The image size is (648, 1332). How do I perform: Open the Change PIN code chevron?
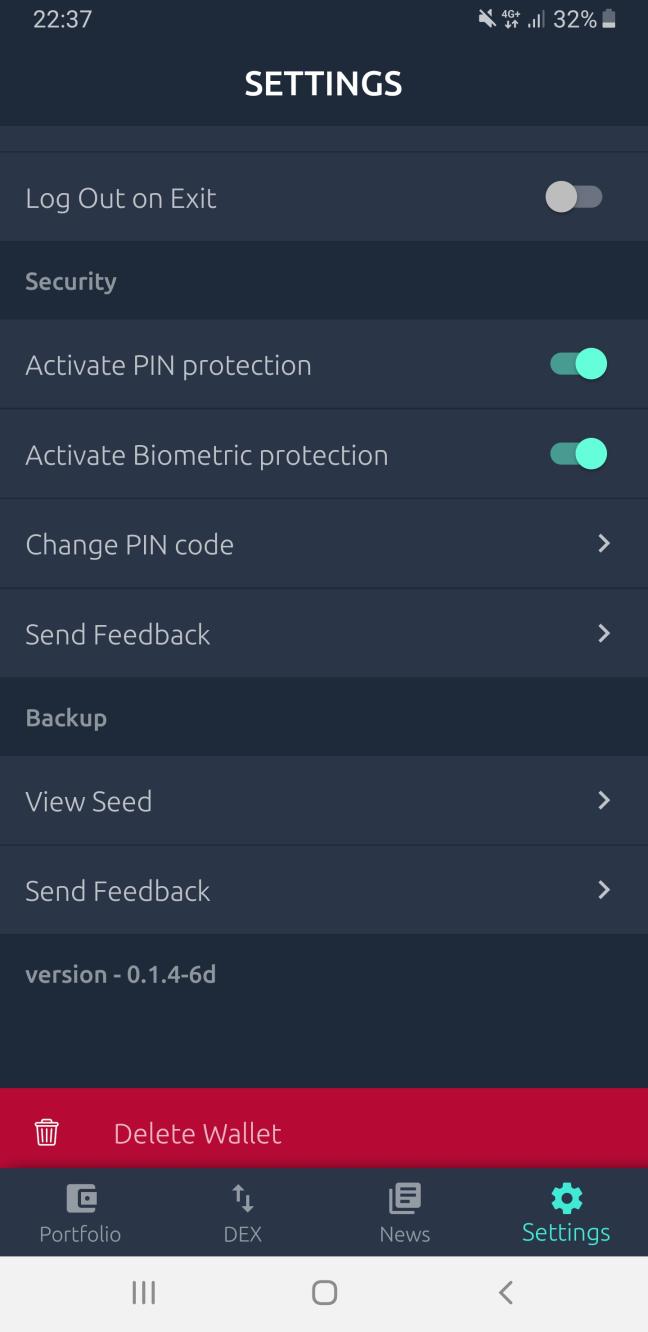603,543
